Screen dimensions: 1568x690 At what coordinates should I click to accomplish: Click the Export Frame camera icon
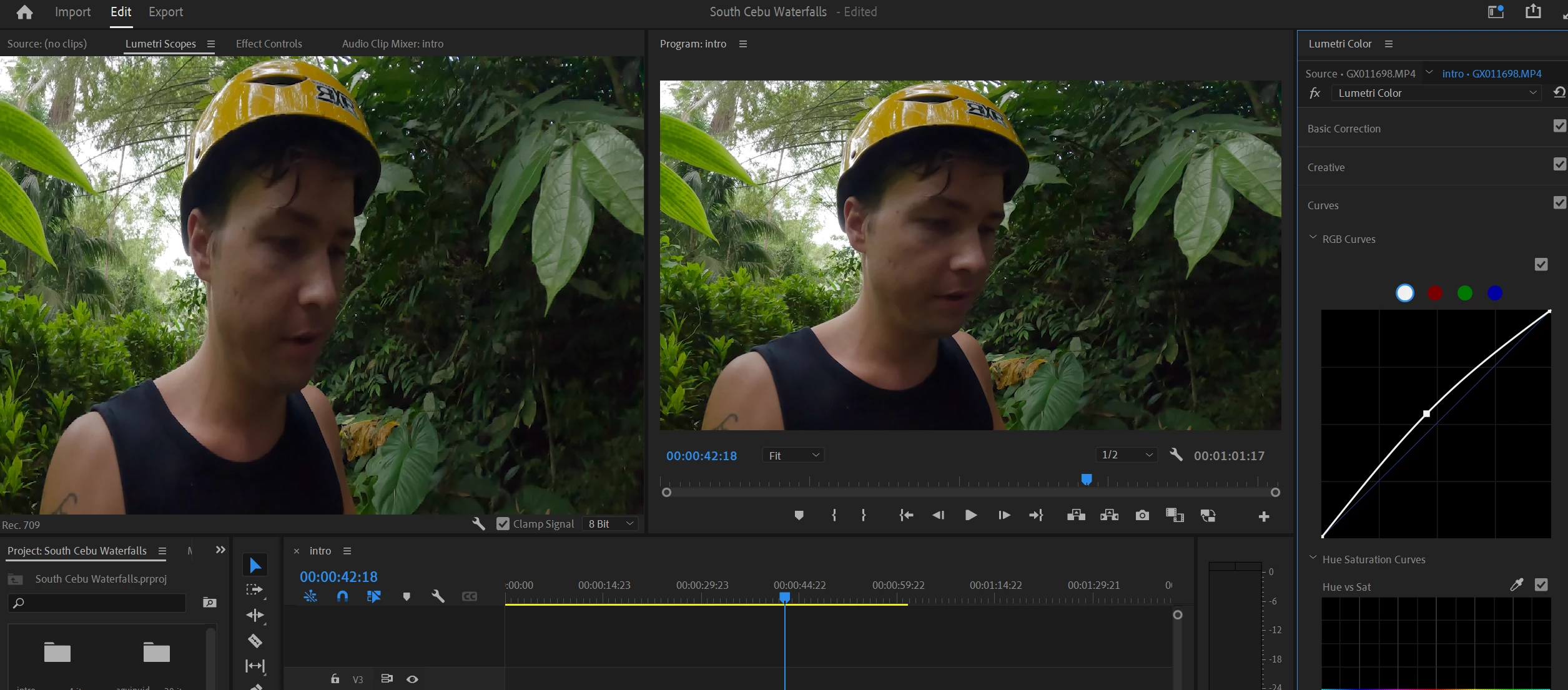tap(1141, 515)
